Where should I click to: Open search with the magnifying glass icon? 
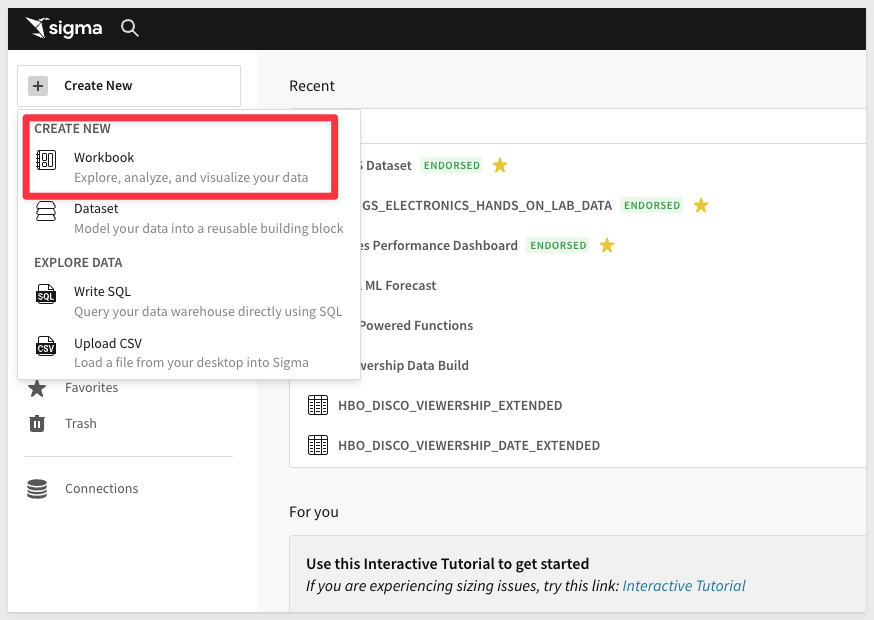point(130,28)
